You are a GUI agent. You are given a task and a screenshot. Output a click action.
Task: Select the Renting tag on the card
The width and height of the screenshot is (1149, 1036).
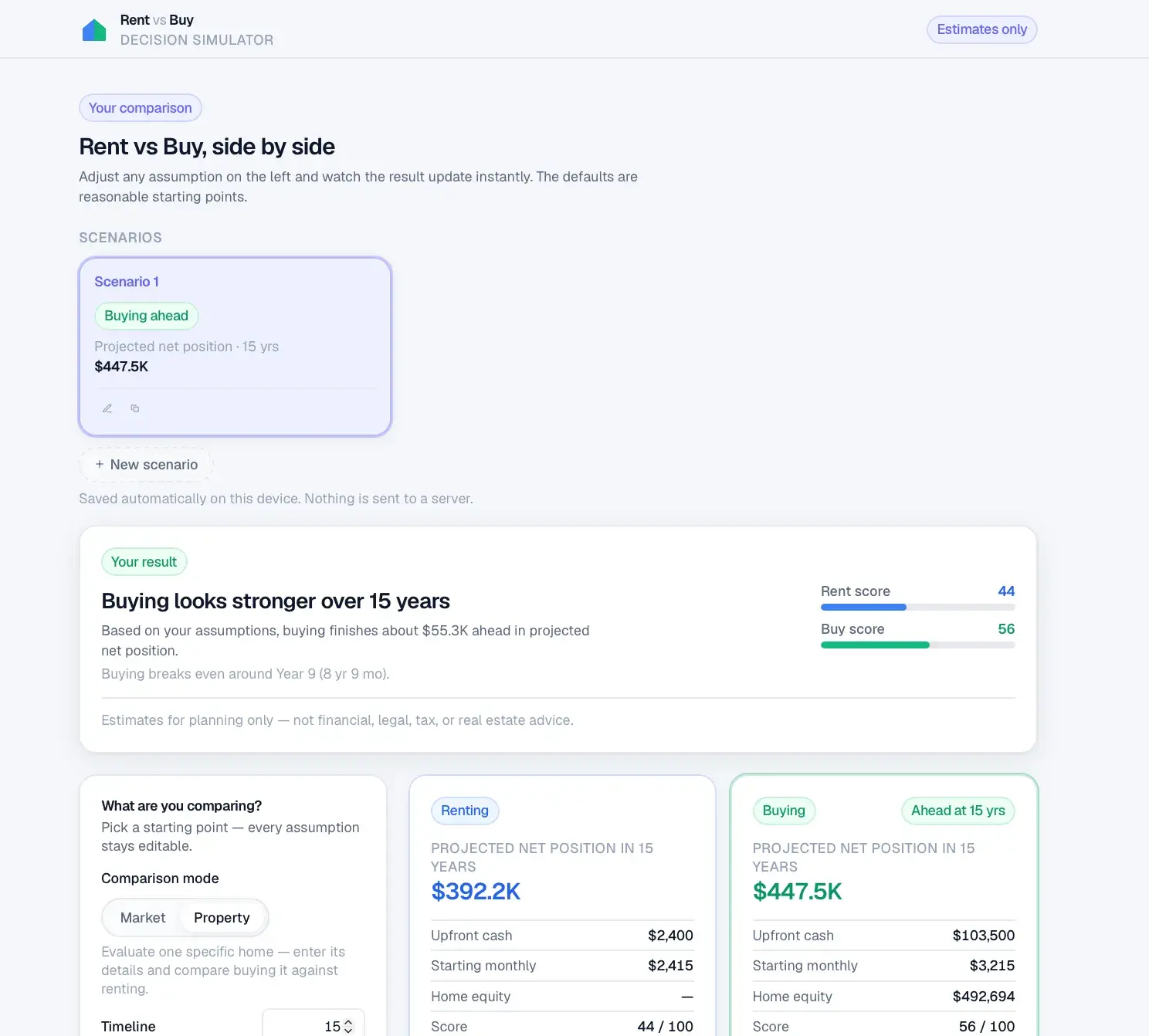[465, 811]
